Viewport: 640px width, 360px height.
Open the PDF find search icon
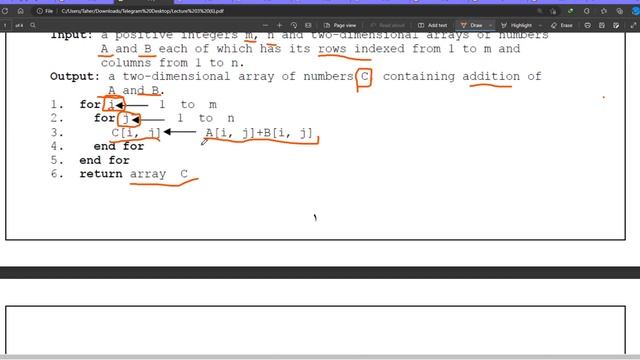tap(33, 25)
